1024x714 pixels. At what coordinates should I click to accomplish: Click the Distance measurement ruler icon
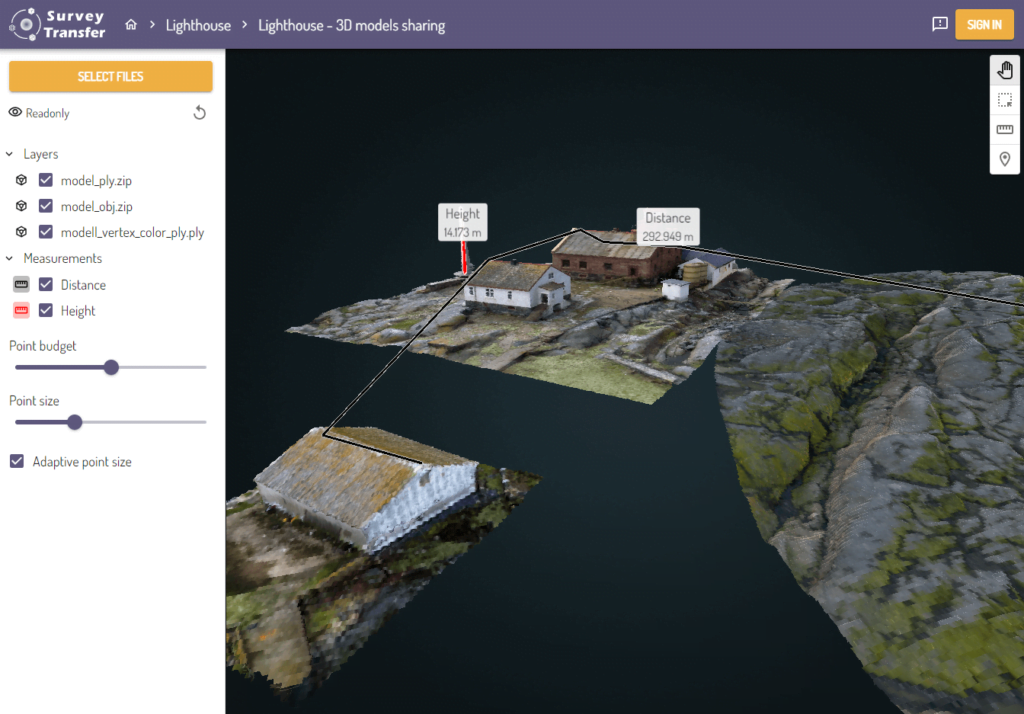[x=21, y=284]
